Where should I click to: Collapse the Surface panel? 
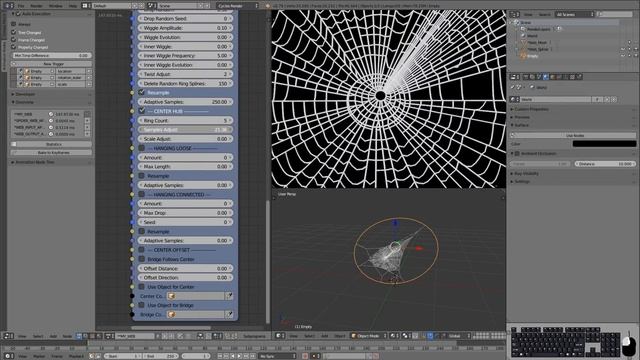pos(513,125)
